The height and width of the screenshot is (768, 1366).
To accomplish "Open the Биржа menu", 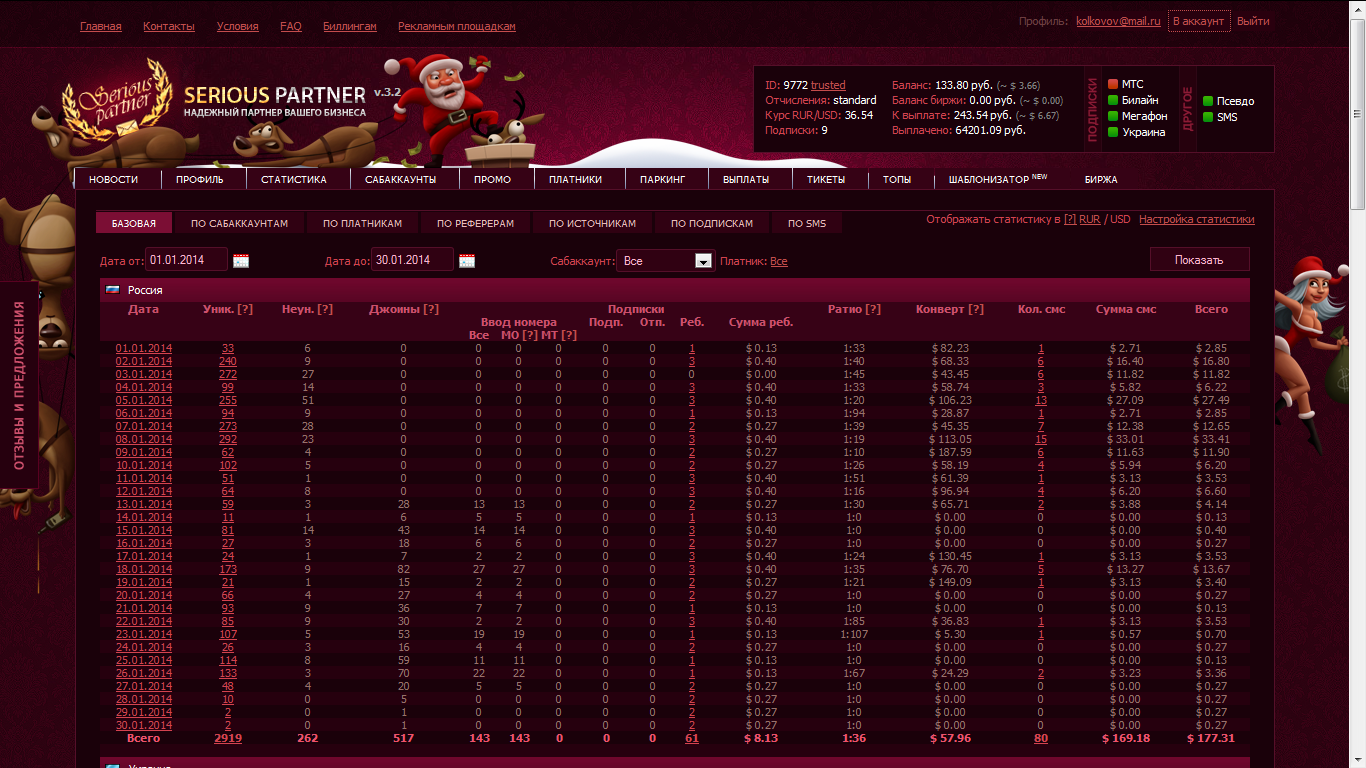I will coord(1101,180).
